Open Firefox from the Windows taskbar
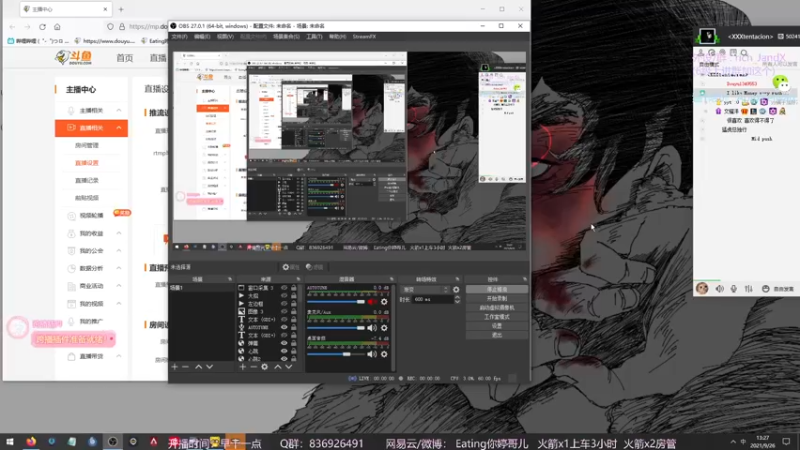Viewport: 800px width, 450px height. (31, 441)
